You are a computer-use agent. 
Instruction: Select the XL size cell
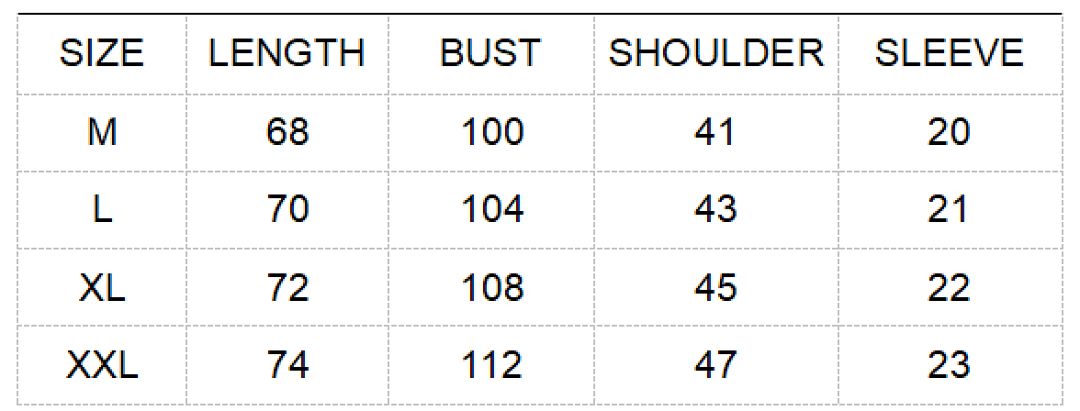coord(102,287)
